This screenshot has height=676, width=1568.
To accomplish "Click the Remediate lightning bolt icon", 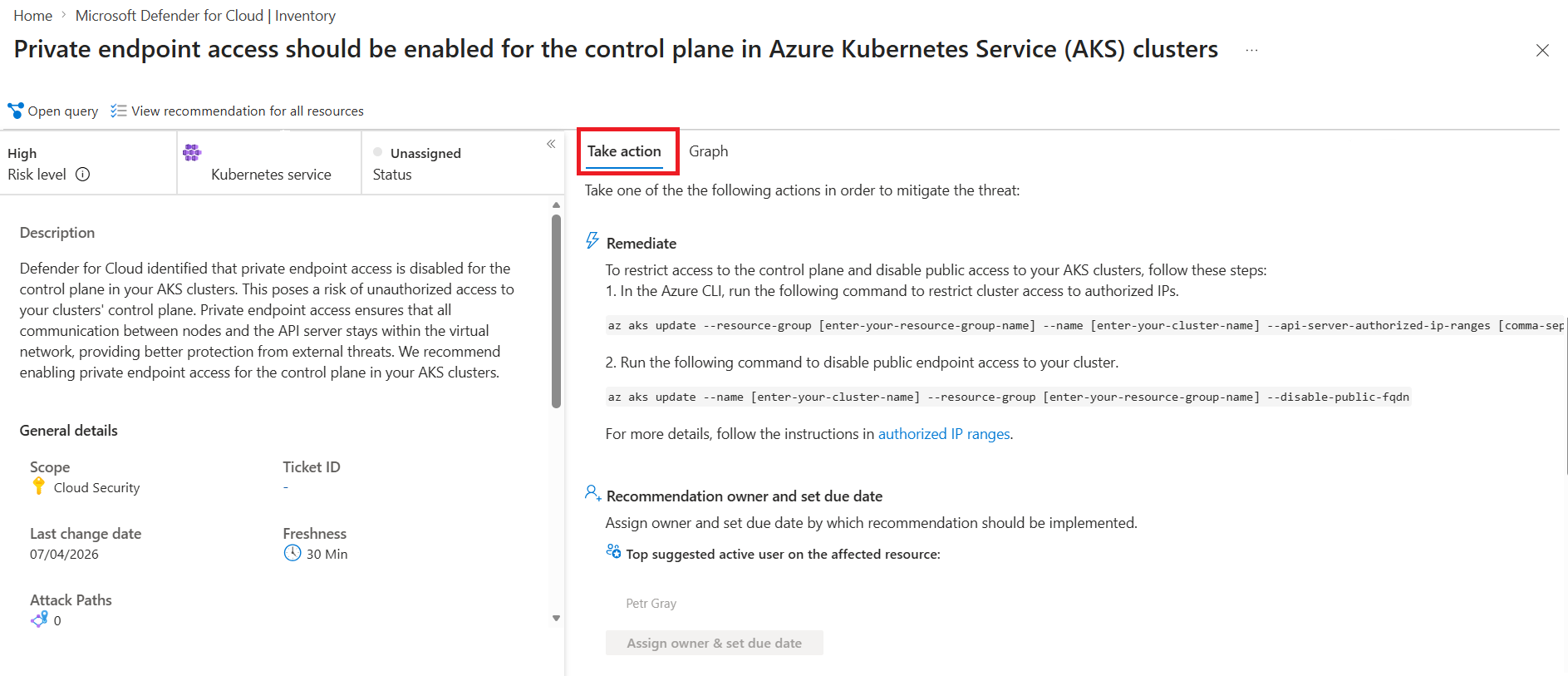I will (x=592, y=241).
